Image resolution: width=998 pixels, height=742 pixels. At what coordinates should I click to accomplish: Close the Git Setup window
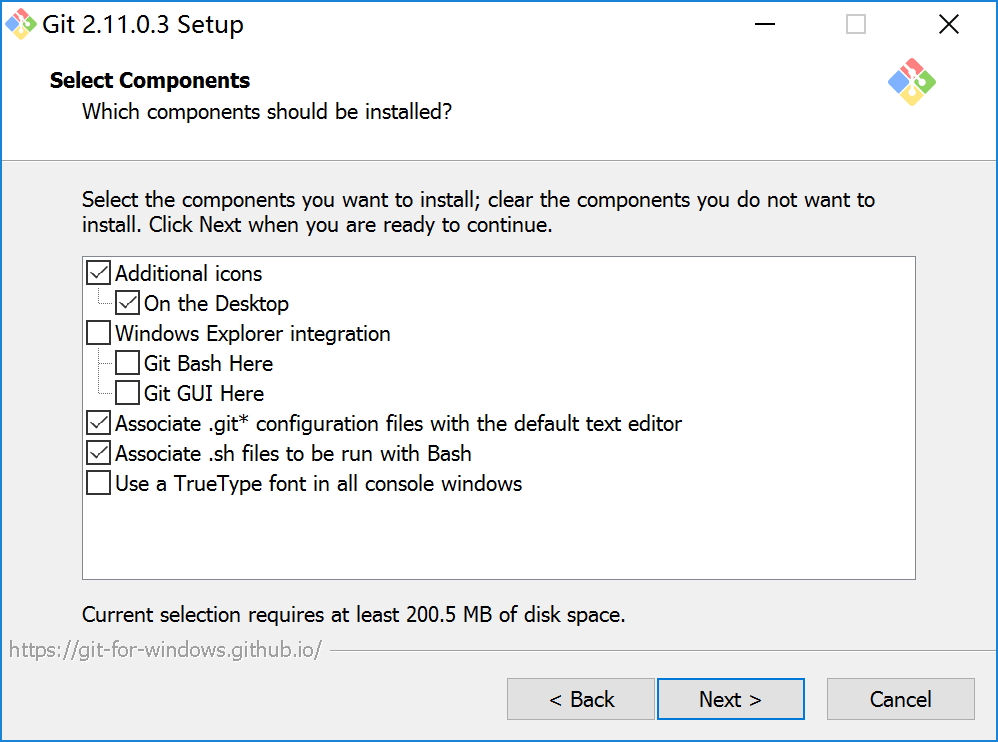pyautogui.click(x=949, y=25)
